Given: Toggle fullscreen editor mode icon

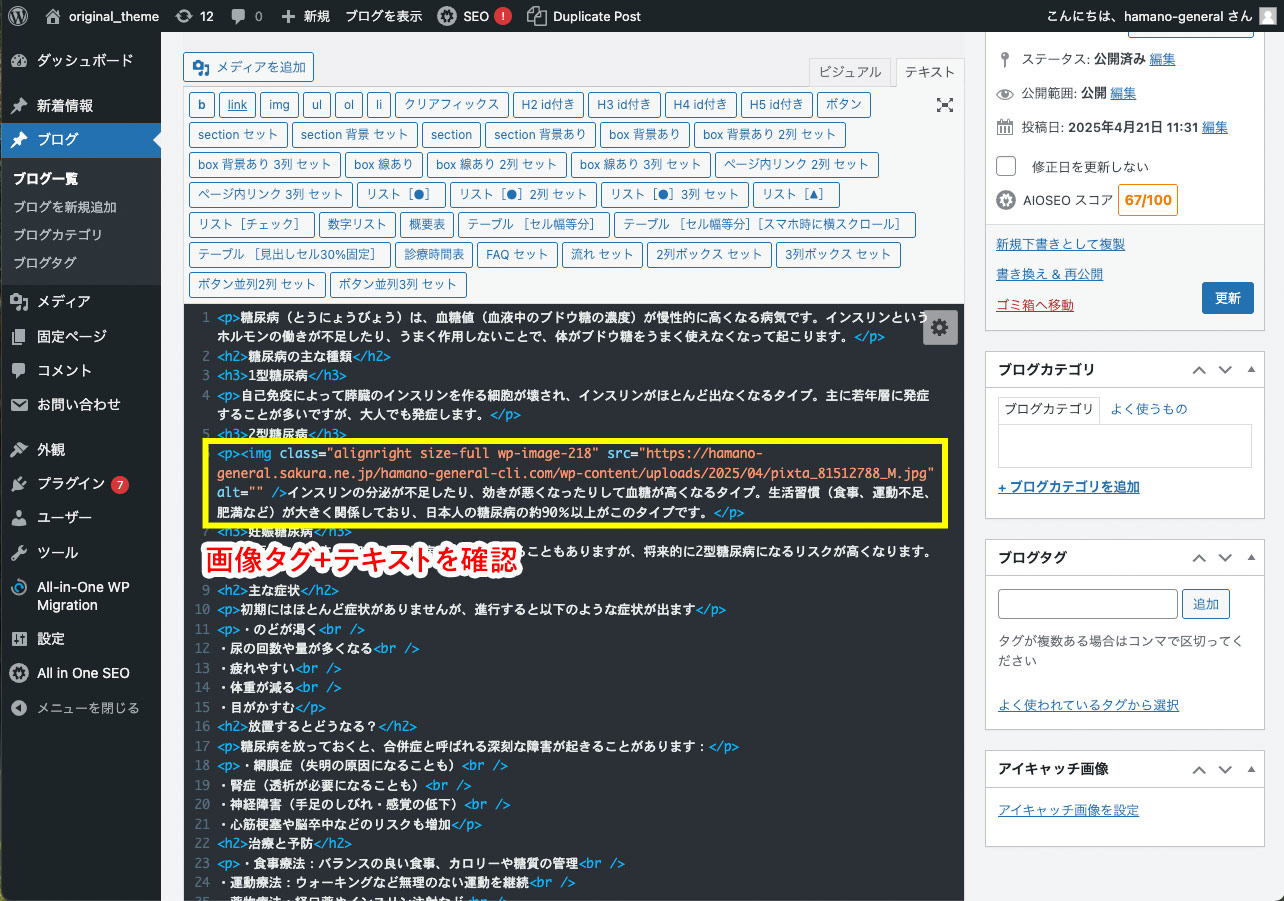Looking at the screenshot, I should 944,105.
